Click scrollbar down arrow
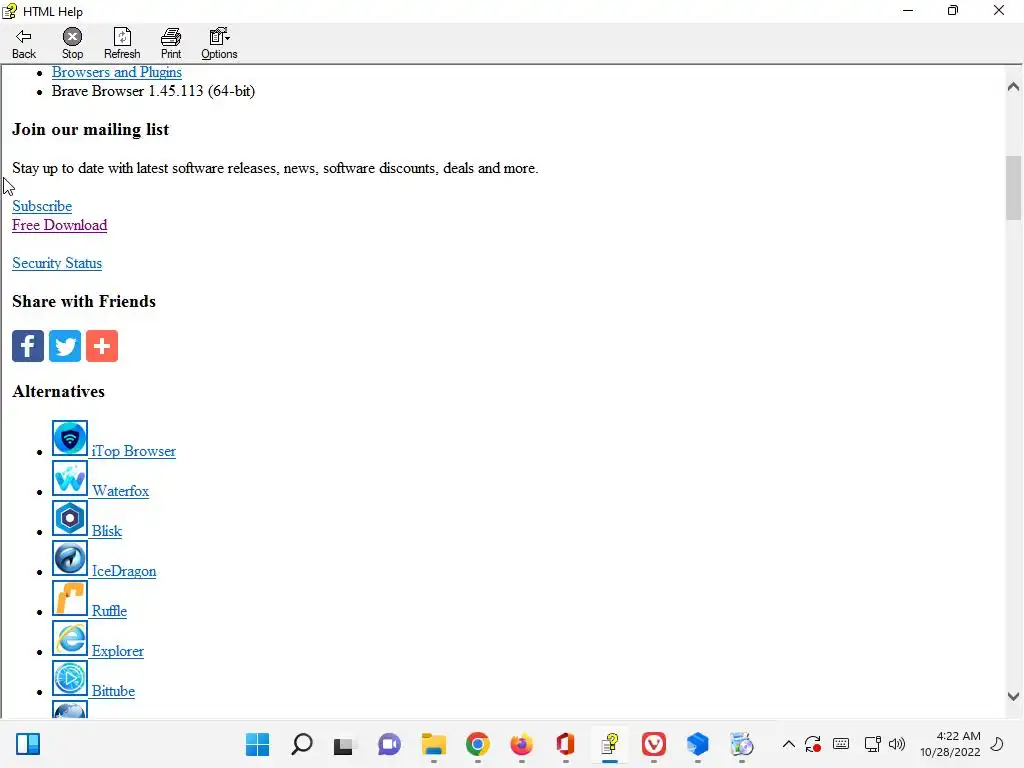 (1013, 697)
